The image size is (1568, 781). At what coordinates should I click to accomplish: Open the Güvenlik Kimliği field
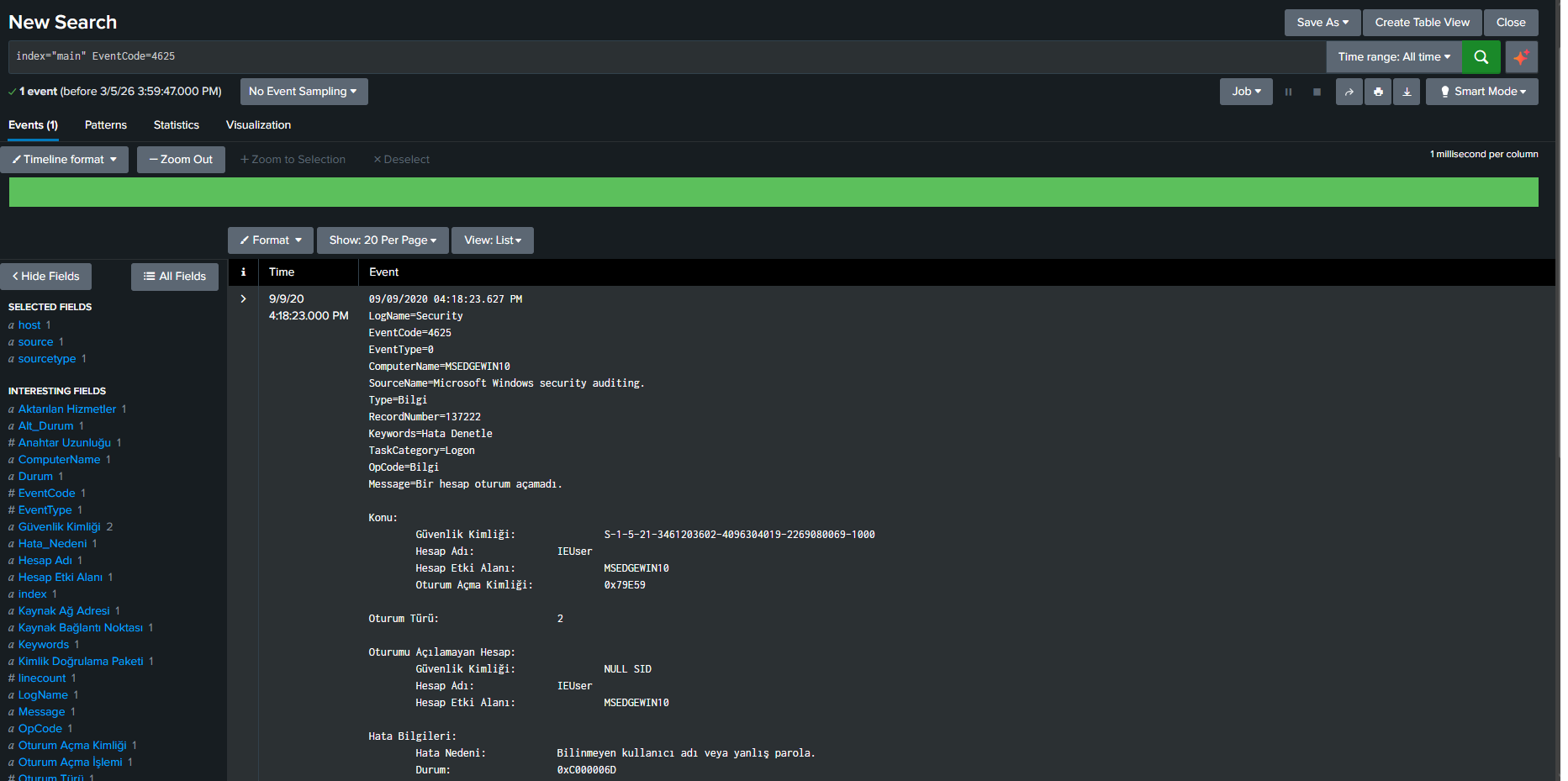click(60, 527)
